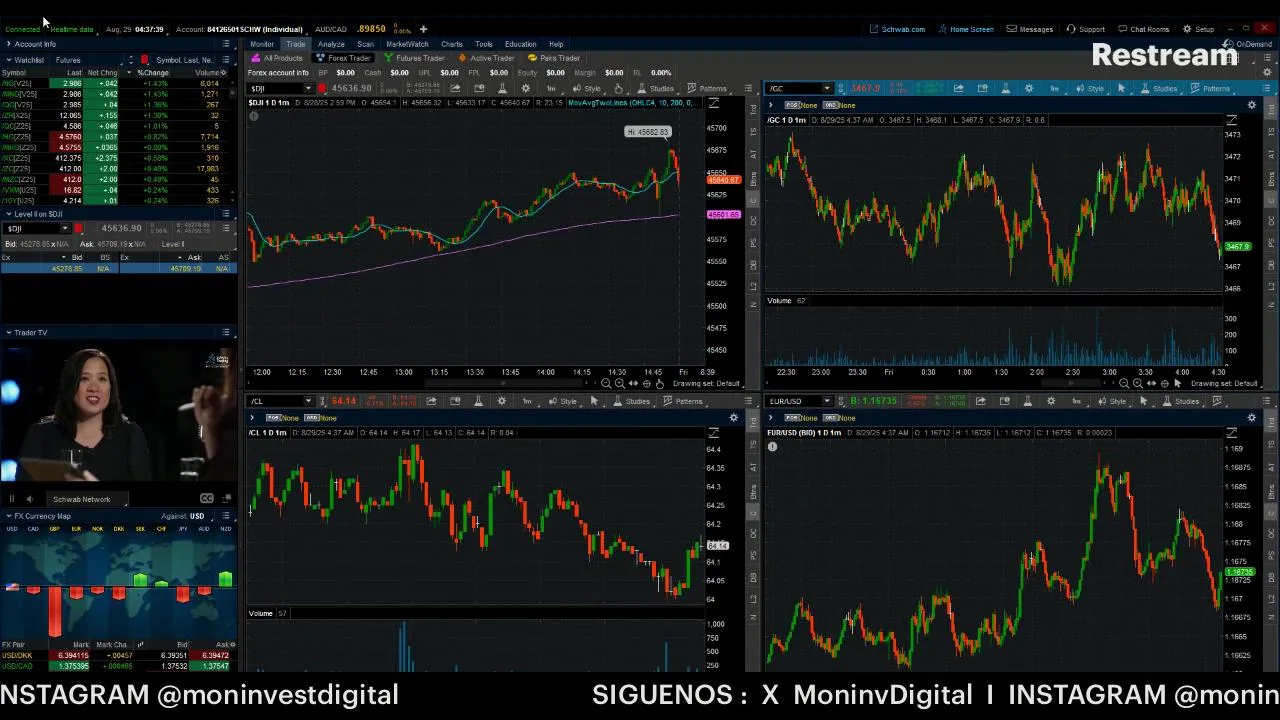Sort watchlist by %Change column
Screen dimensions: 1280x720
(153, 73)
